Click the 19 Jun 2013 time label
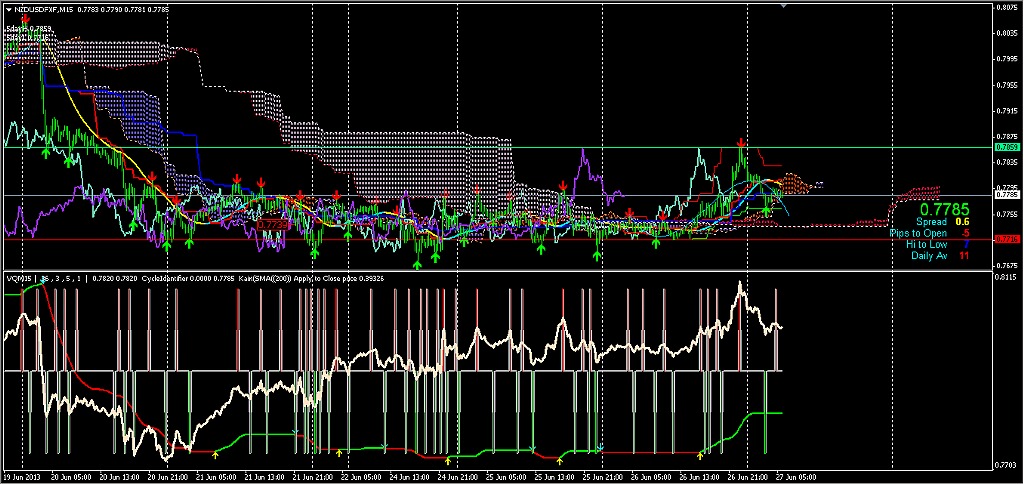Viewport: 1024px width, 484px height. tap(20, 477)
